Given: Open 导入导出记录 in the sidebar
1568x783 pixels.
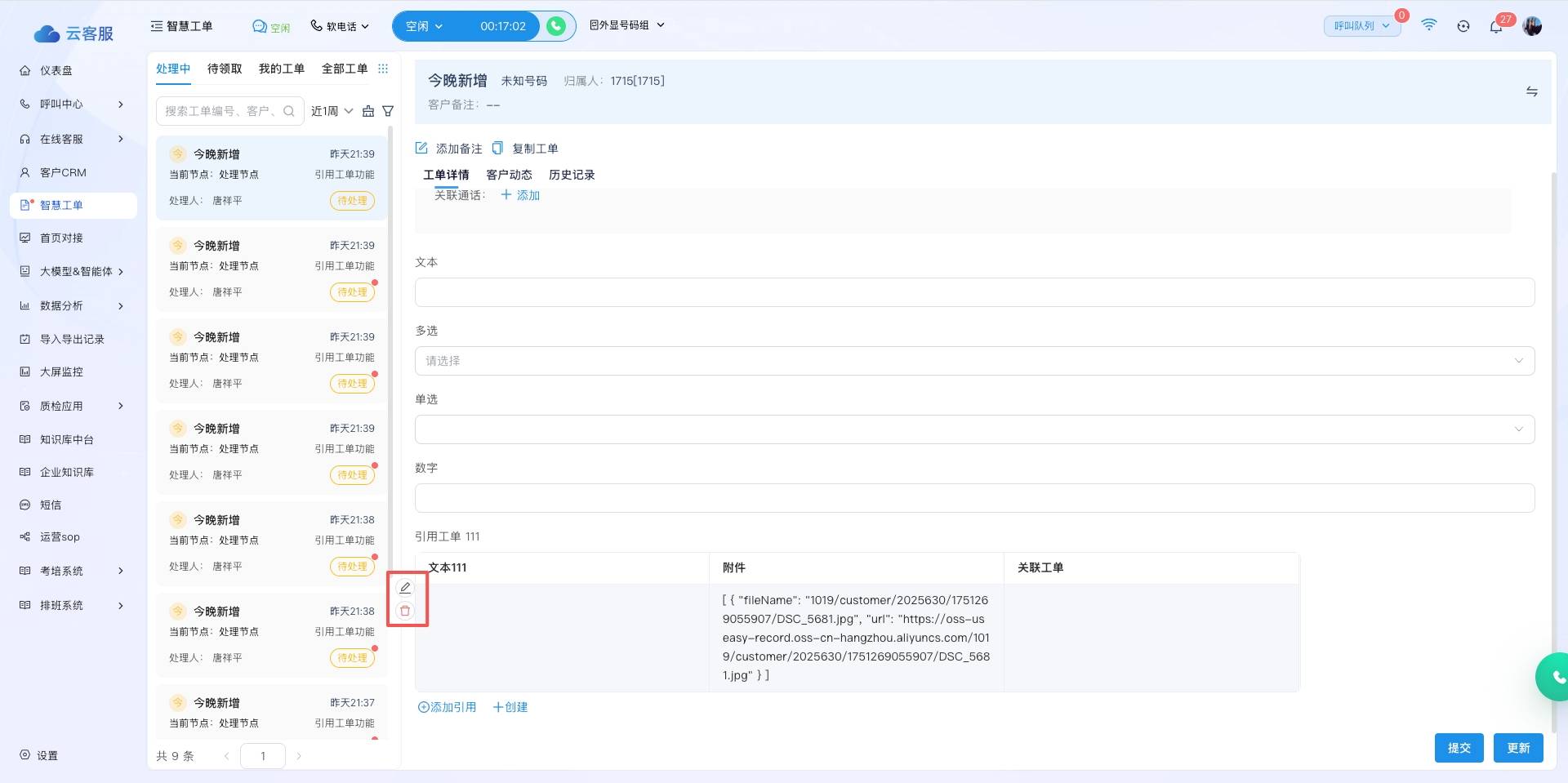Looking at the screenshot, I should [72, 339].
